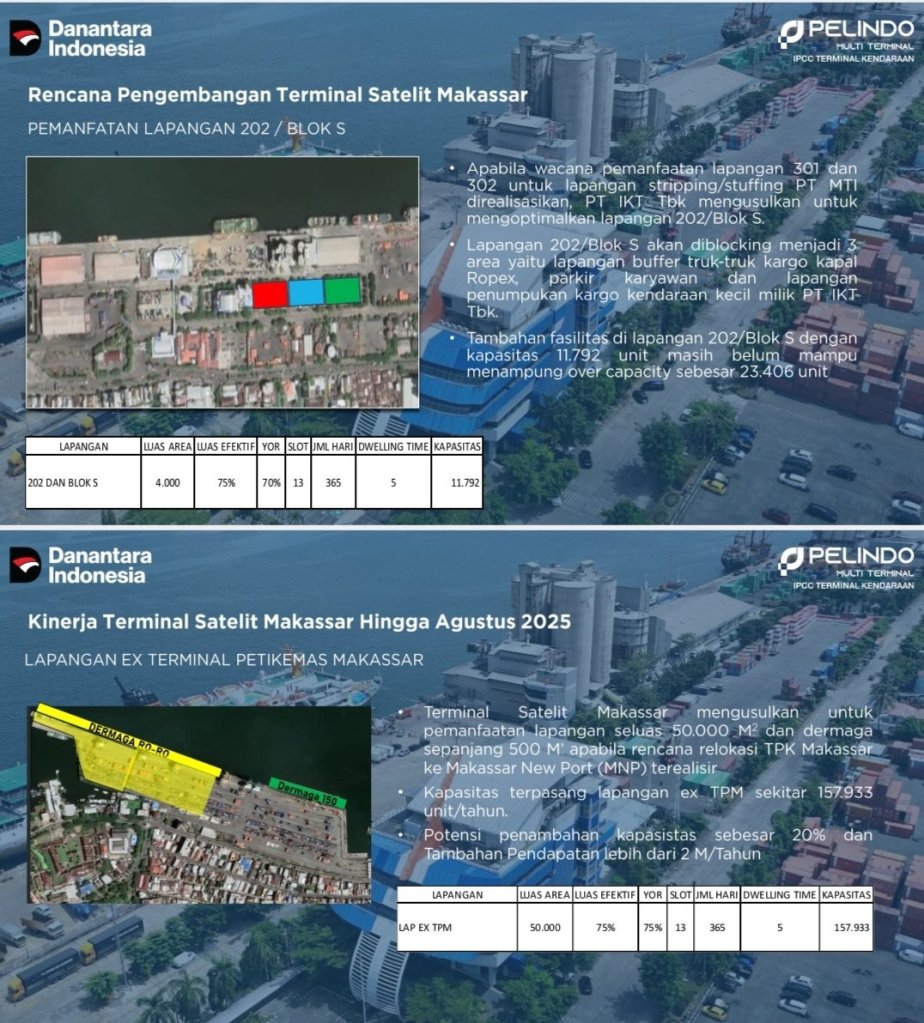Select the 'LAPANGAN EX TERMINAL PETIKEMAS MAKASSAR' subtitle
The image size is (924, 1023).
click(223, 659)
